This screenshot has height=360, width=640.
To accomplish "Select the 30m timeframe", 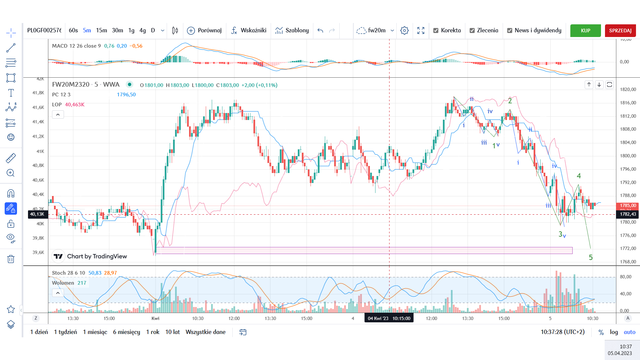I will (118, 31).
